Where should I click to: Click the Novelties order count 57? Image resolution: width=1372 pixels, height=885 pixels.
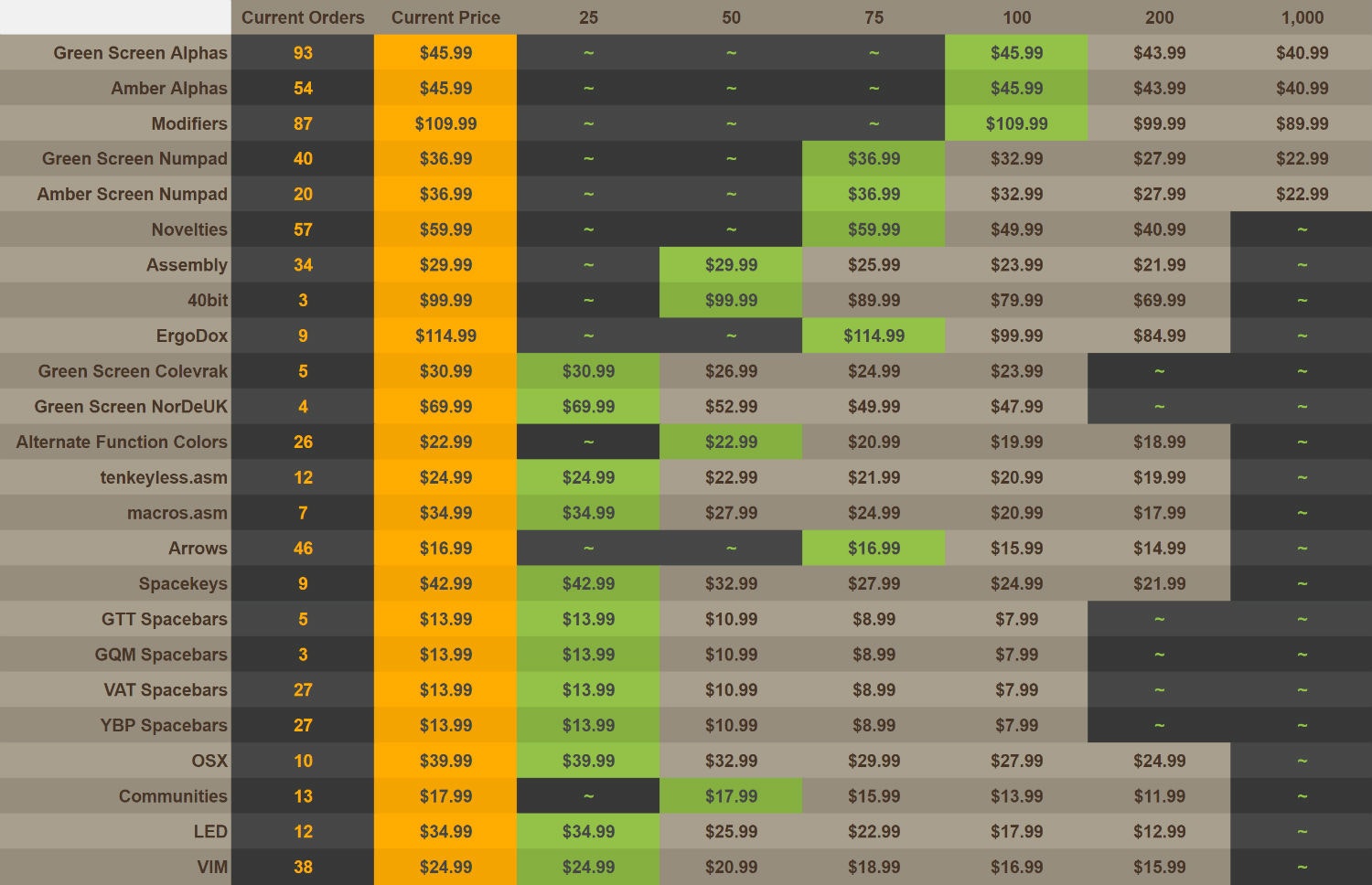tap(303, 229)
